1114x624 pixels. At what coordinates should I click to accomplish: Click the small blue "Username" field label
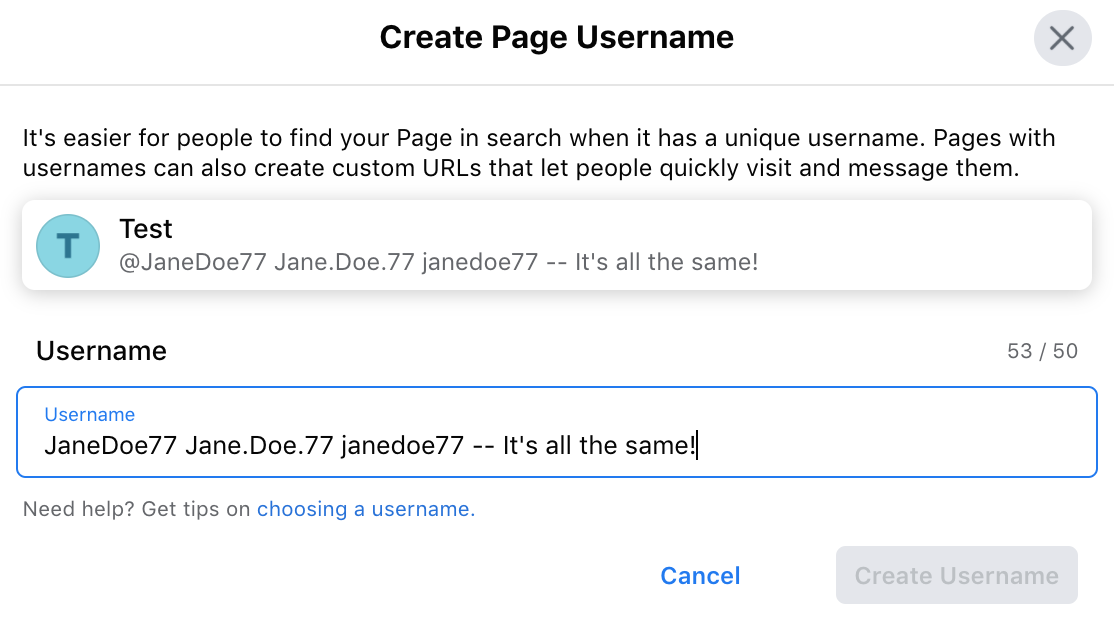tap(89, 415)
